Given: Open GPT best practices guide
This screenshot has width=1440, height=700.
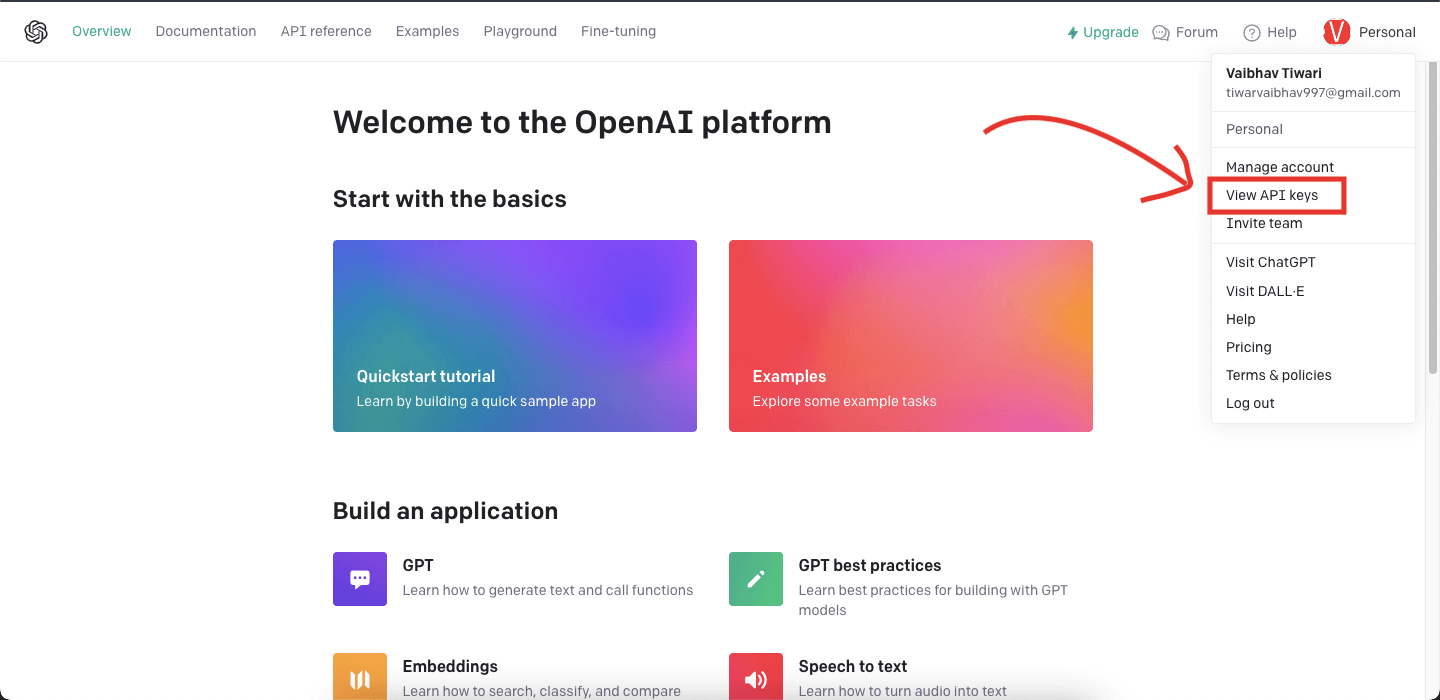Looking at the screenshot, I should pos(870,565).
